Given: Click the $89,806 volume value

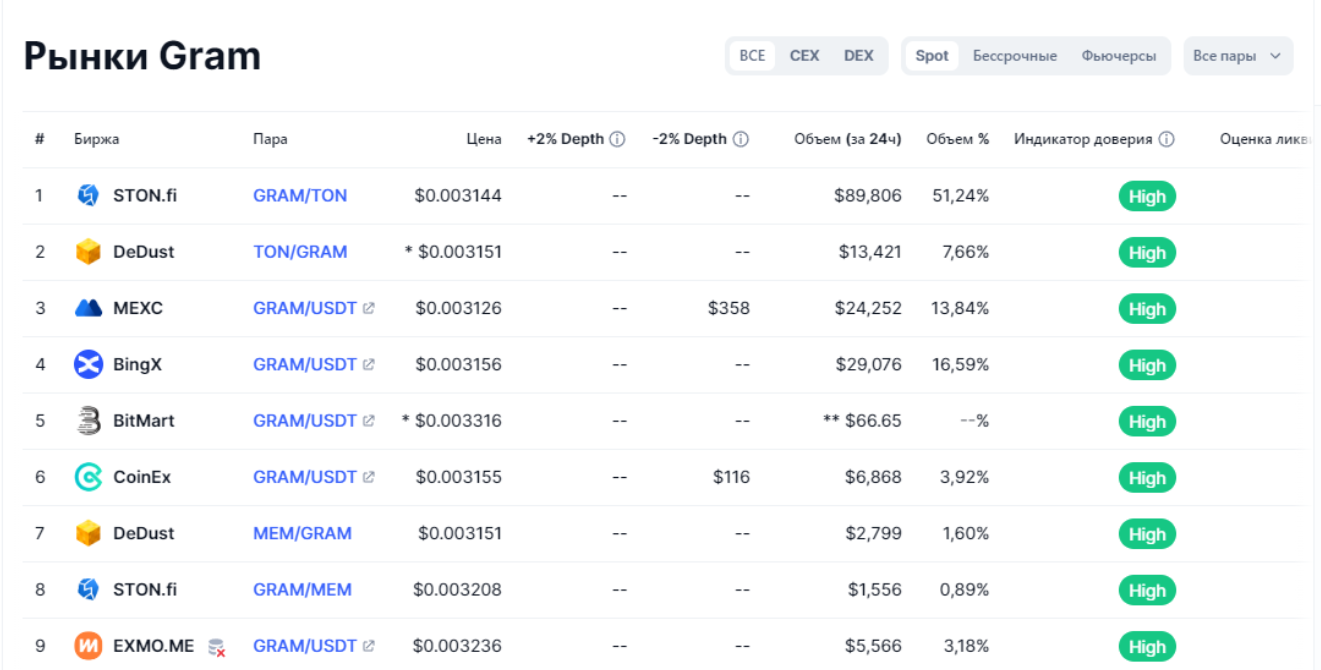Looking at the screenshot, I should point(868,196).
